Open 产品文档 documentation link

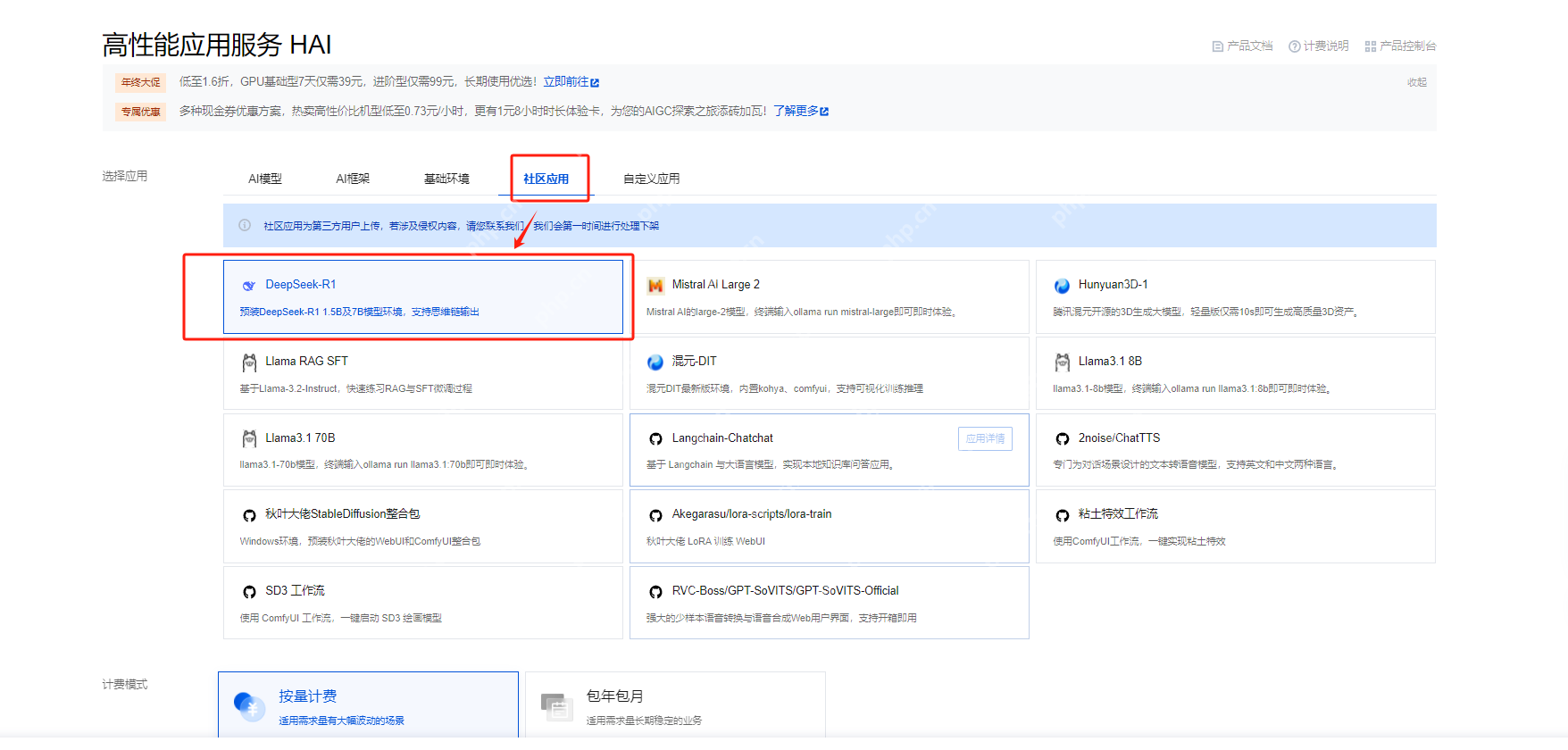pos(1242,46)
